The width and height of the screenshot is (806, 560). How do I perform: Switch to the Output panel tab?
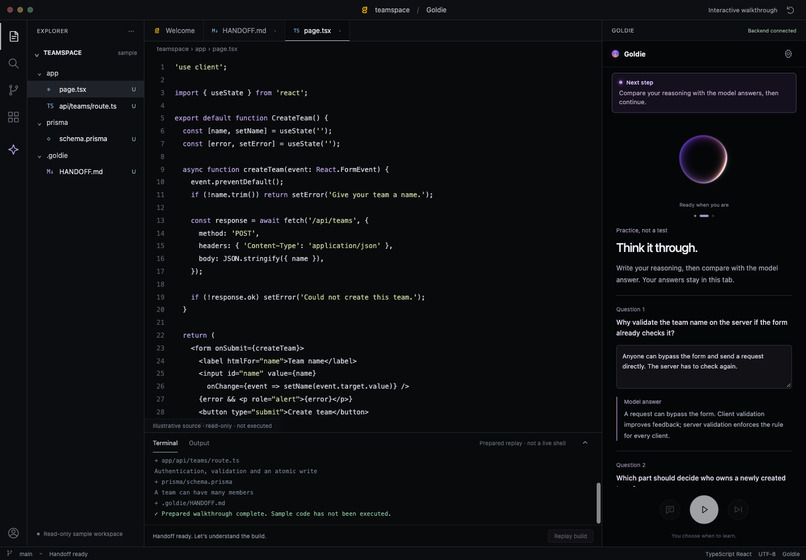199,443
